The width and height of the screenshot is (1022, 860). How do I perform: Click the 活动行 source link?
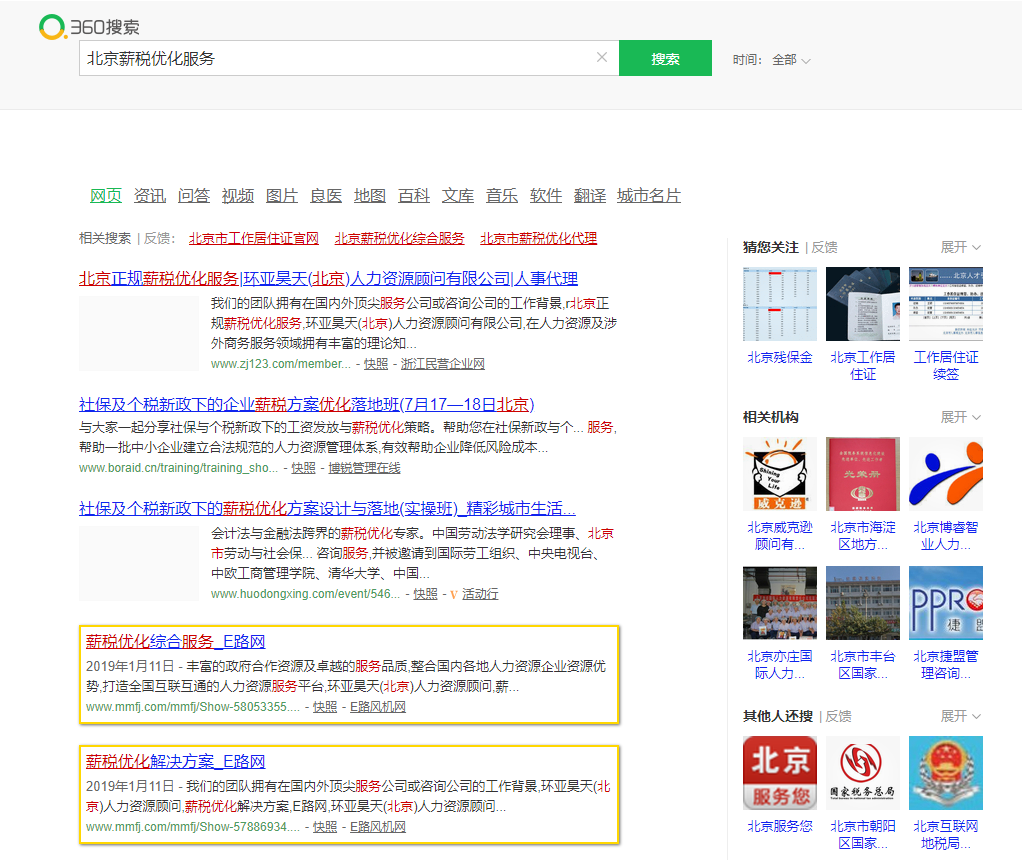point(480,594)
